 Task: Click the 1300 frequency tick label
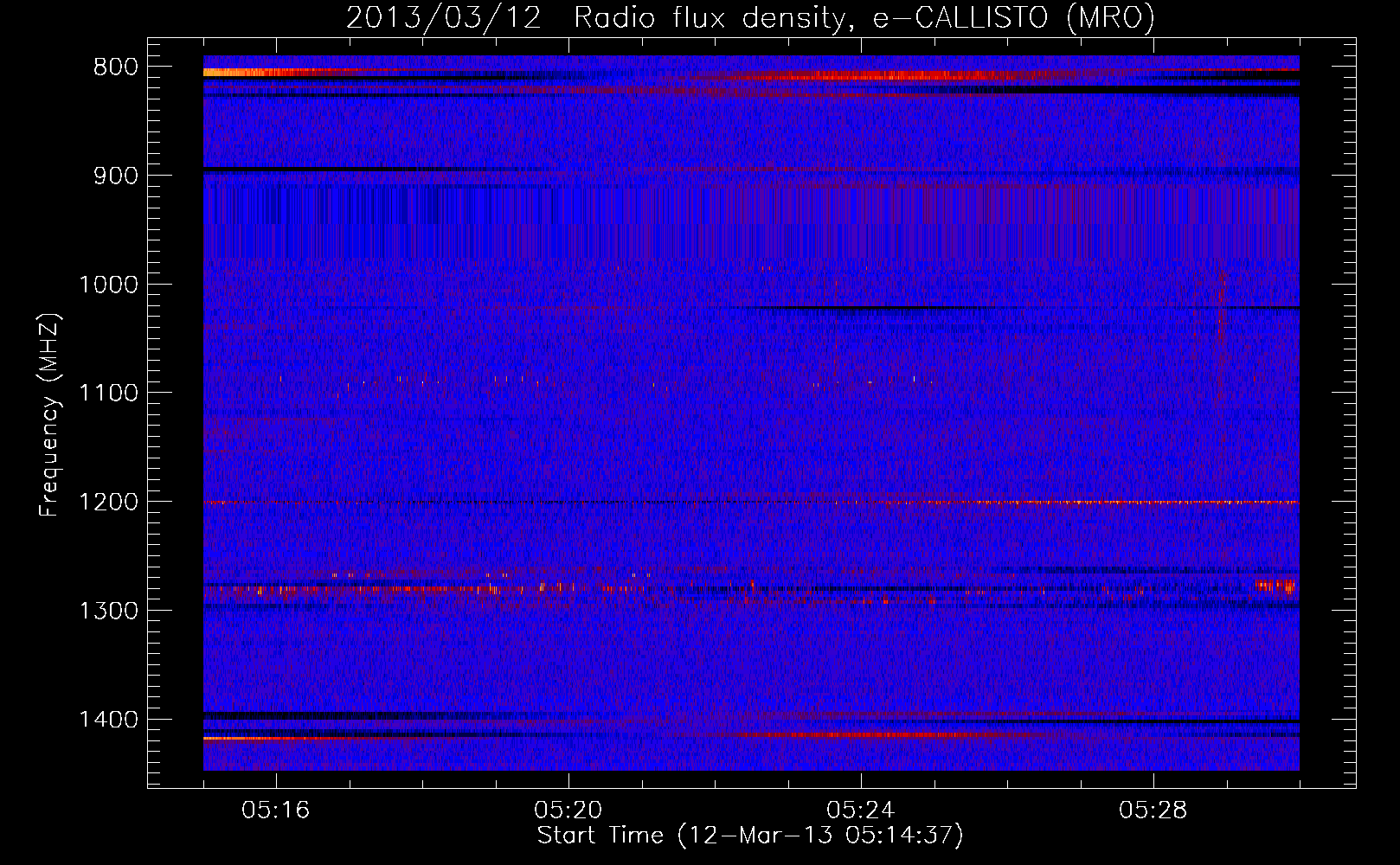(108, 611)
